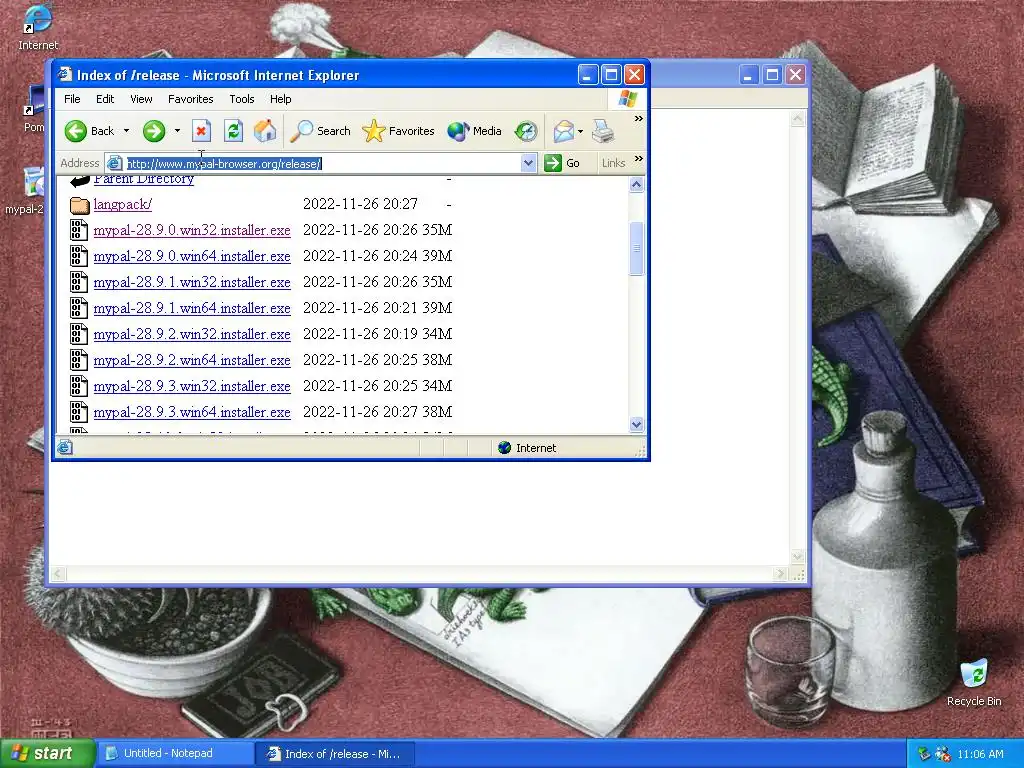
Task: Go back using the Back button
Action: (89, 131)
